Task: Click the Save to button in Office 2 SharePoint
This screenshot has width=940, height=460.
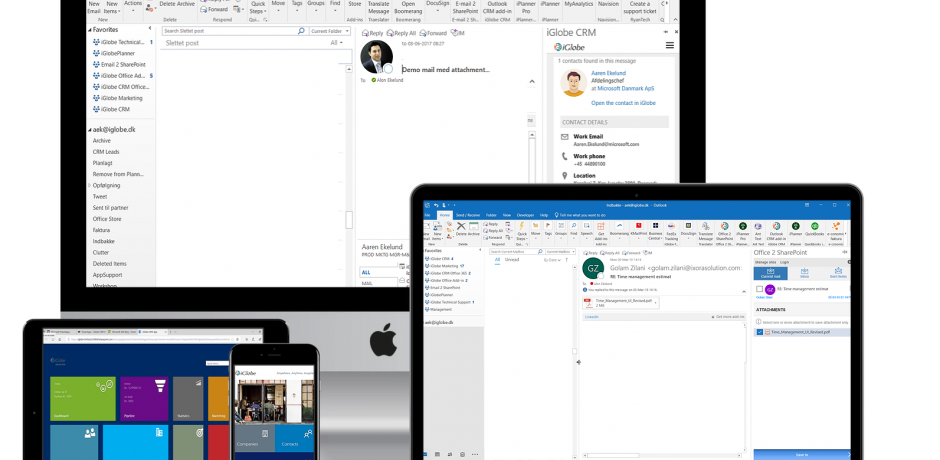Action: [802, 455]
